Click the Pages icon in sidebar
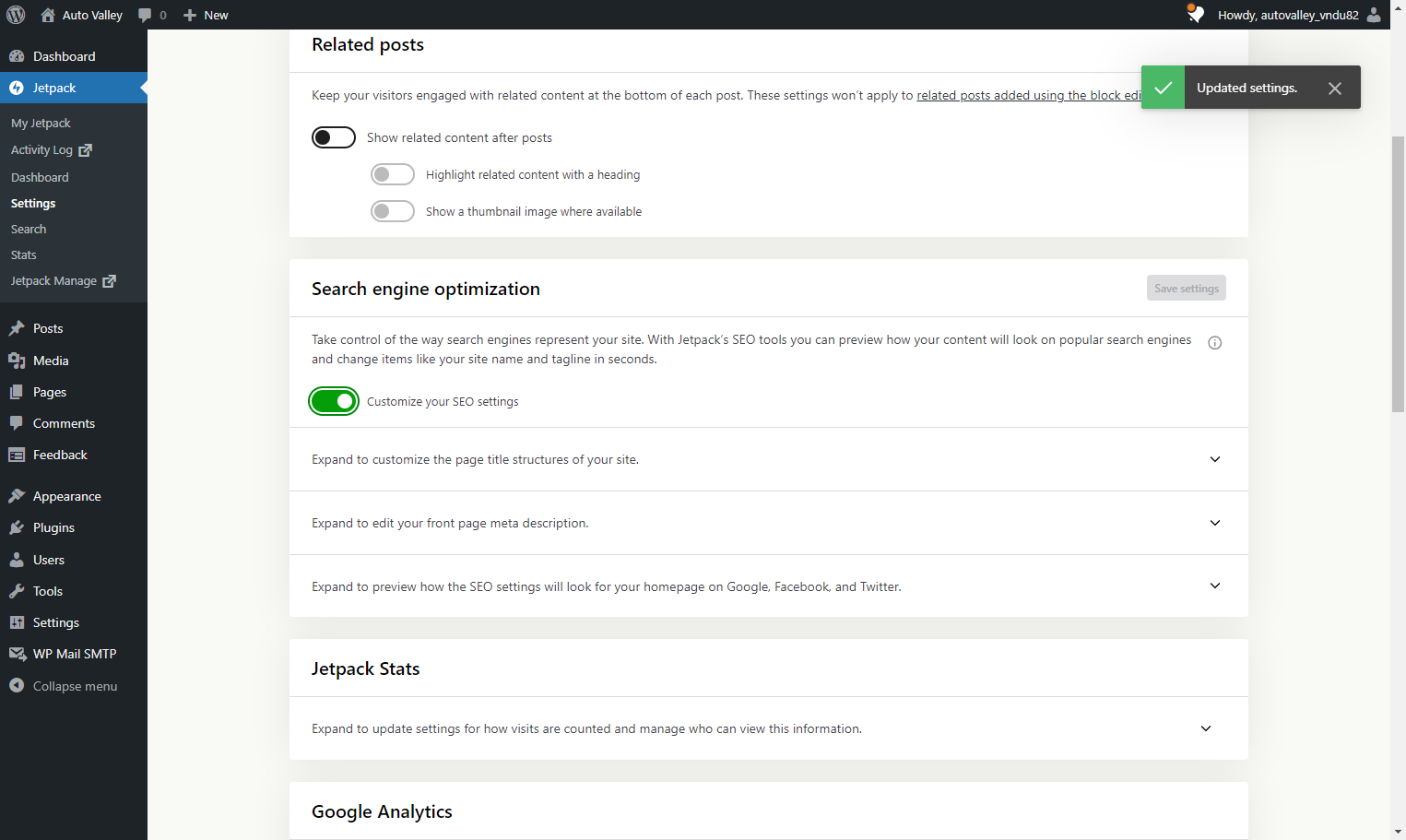The width and height of the screenshot is (1406, 840). (x=17, y=392)
